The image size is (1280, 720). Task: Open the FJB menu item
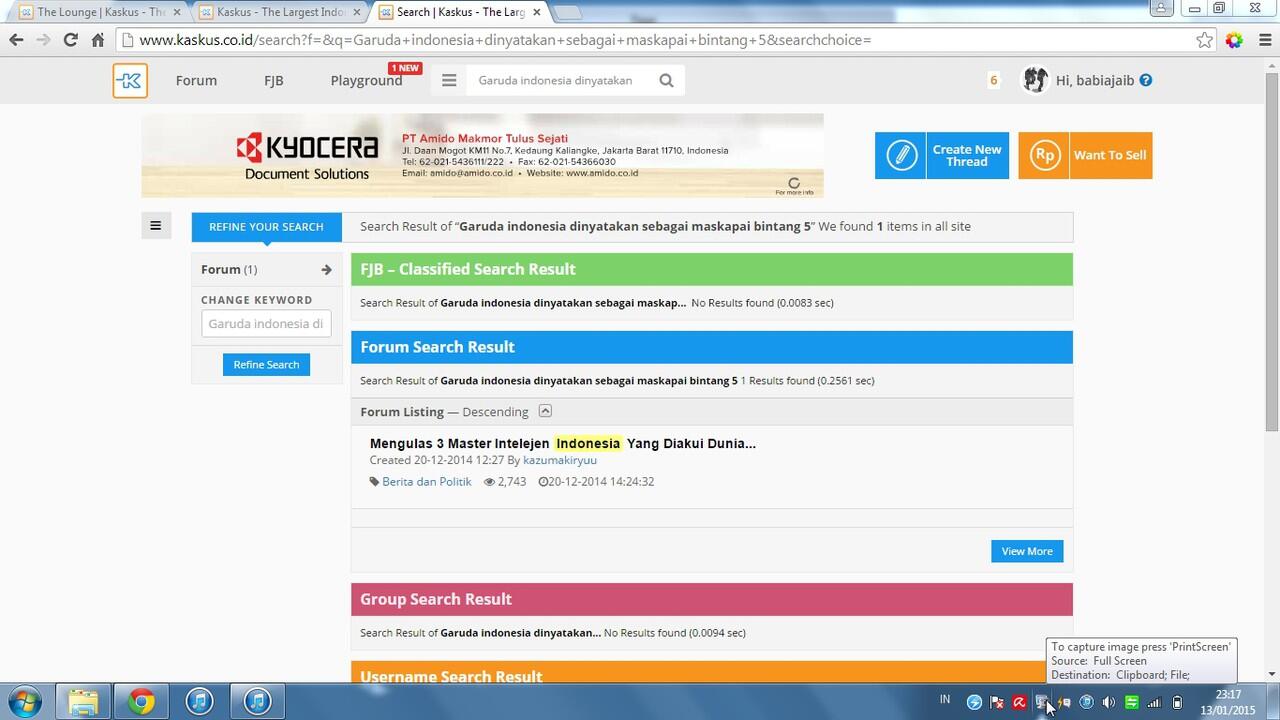274,81
